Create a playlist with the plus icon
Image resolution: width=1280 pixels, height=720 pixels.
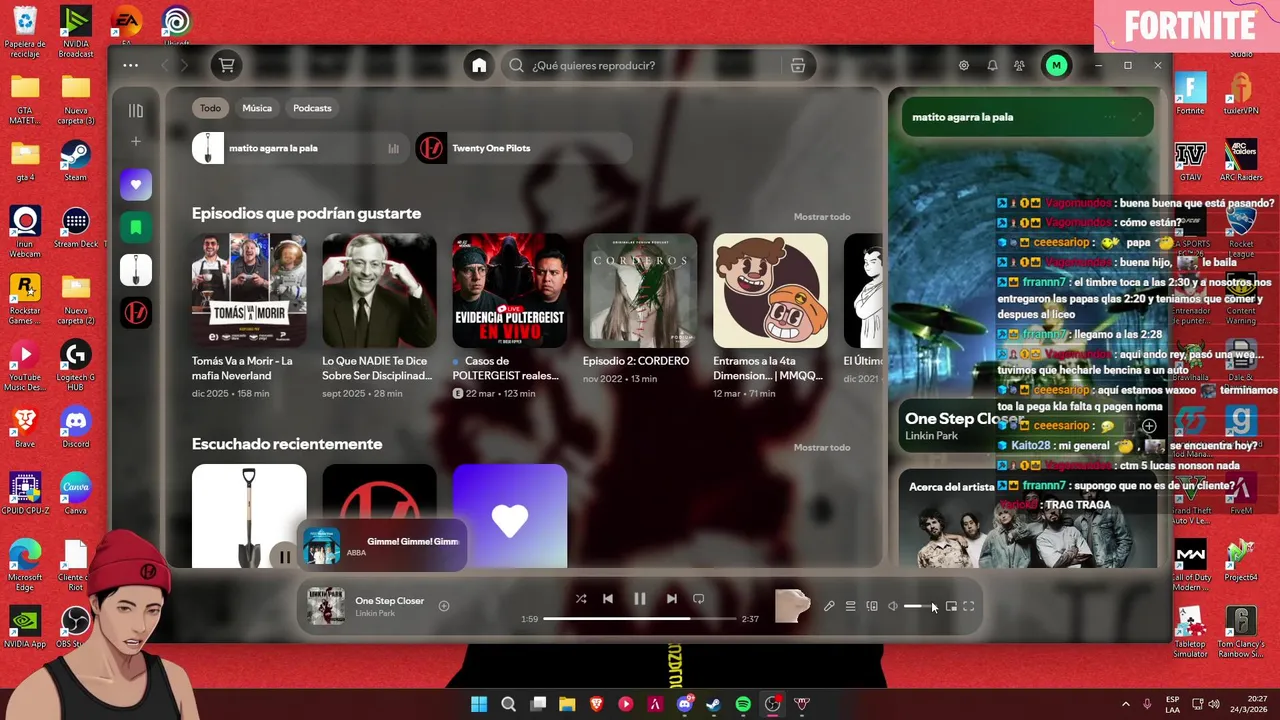136,141
